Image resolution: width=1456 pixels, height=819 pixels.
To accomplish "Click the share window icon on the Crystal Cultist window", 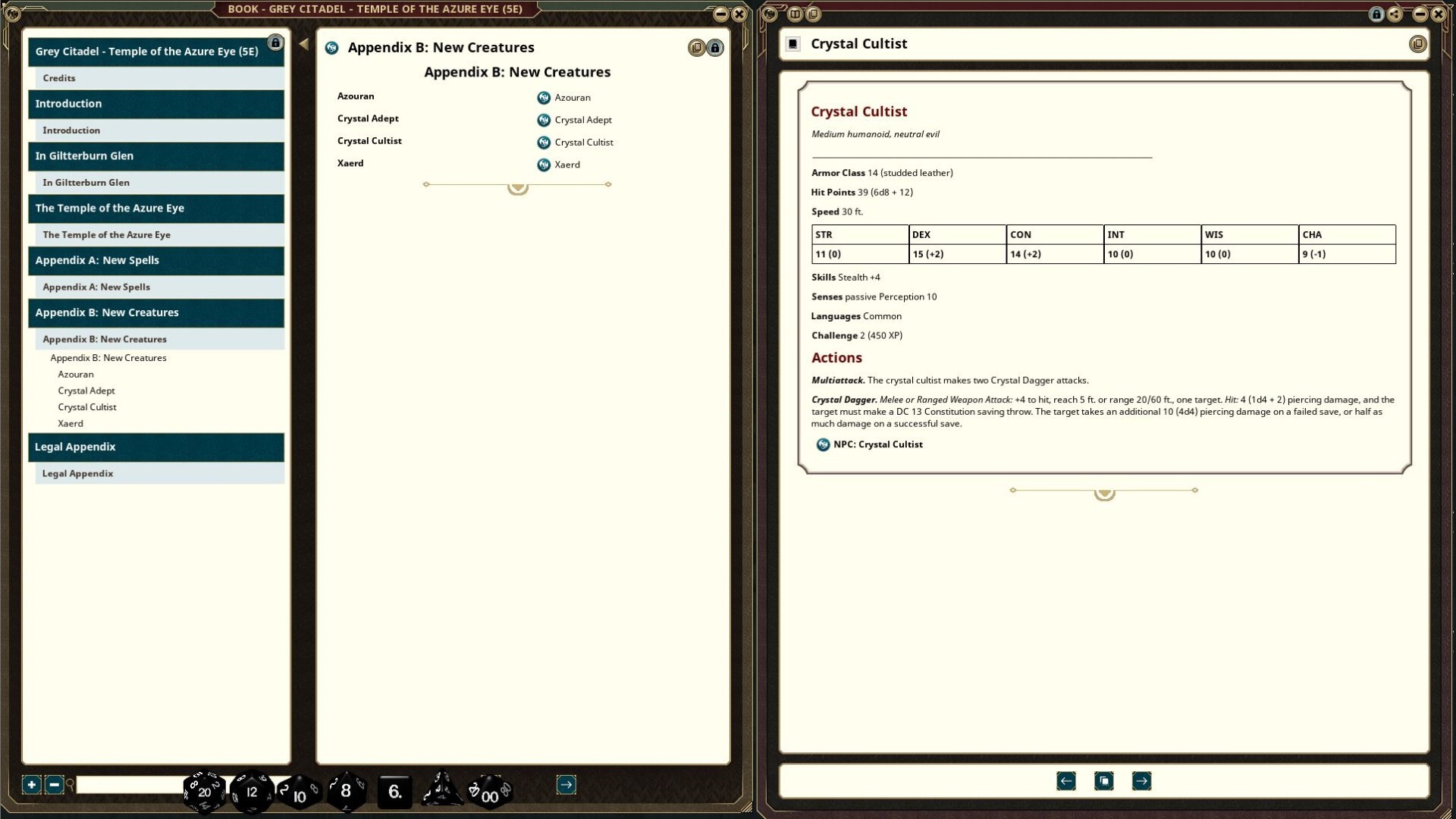I will [x=1395, y=14].
